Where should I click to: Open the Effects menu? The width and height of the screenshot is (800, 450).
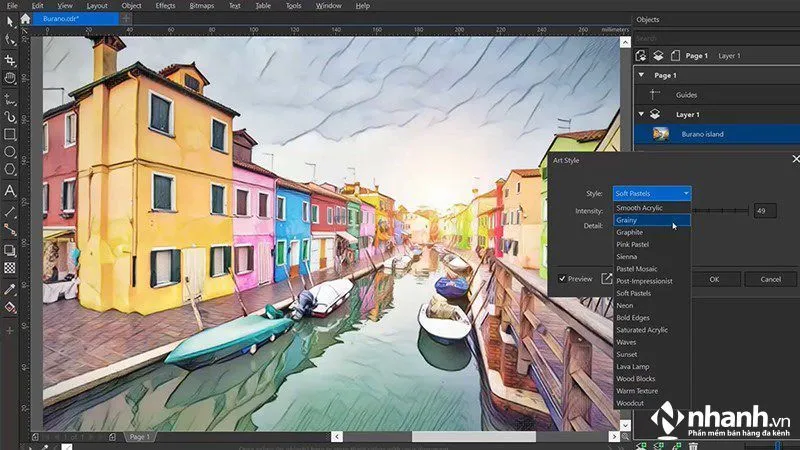[165, 6]
